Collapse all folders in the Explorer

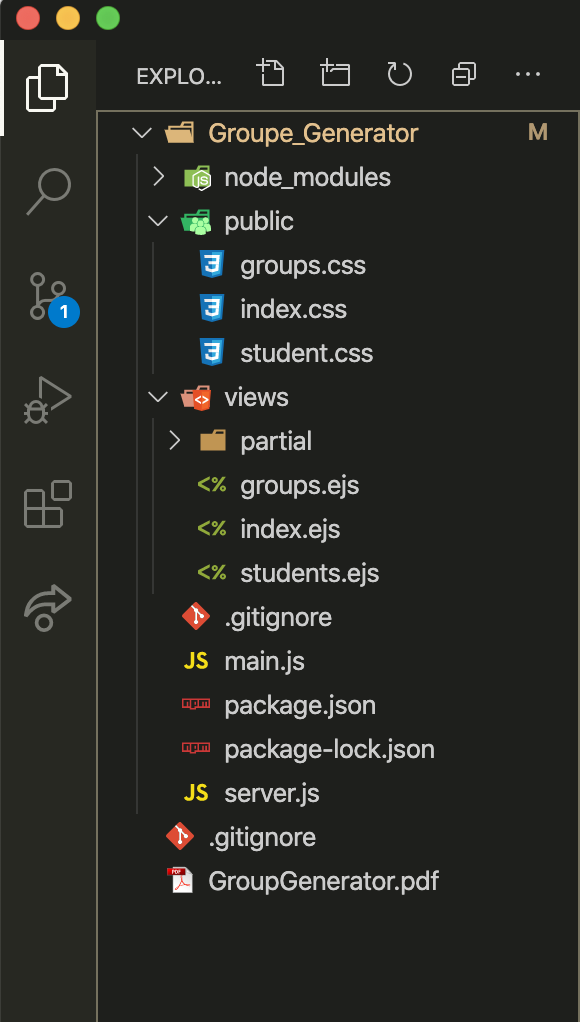(463, 74)
